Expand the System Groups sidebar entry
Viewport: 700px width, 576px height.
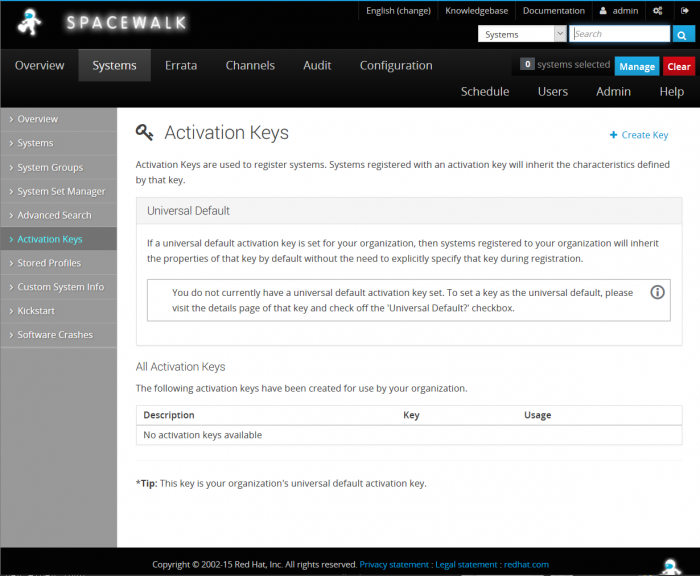(50, 167)
